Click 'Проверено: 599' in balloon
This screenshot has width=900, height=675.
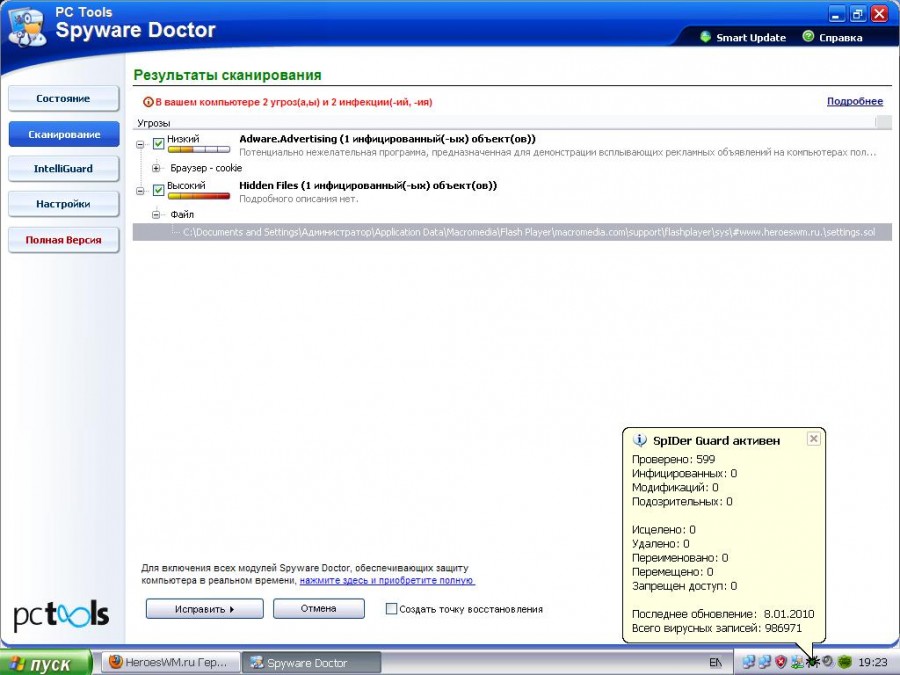(673, 459)
